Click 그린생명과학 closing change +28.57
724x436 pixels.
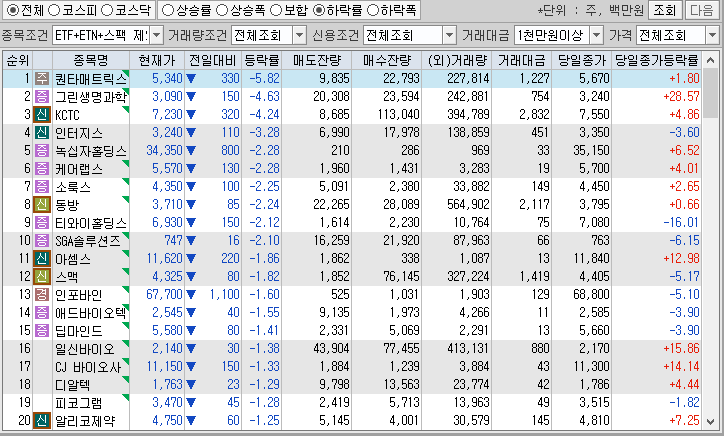click(681, 97)
